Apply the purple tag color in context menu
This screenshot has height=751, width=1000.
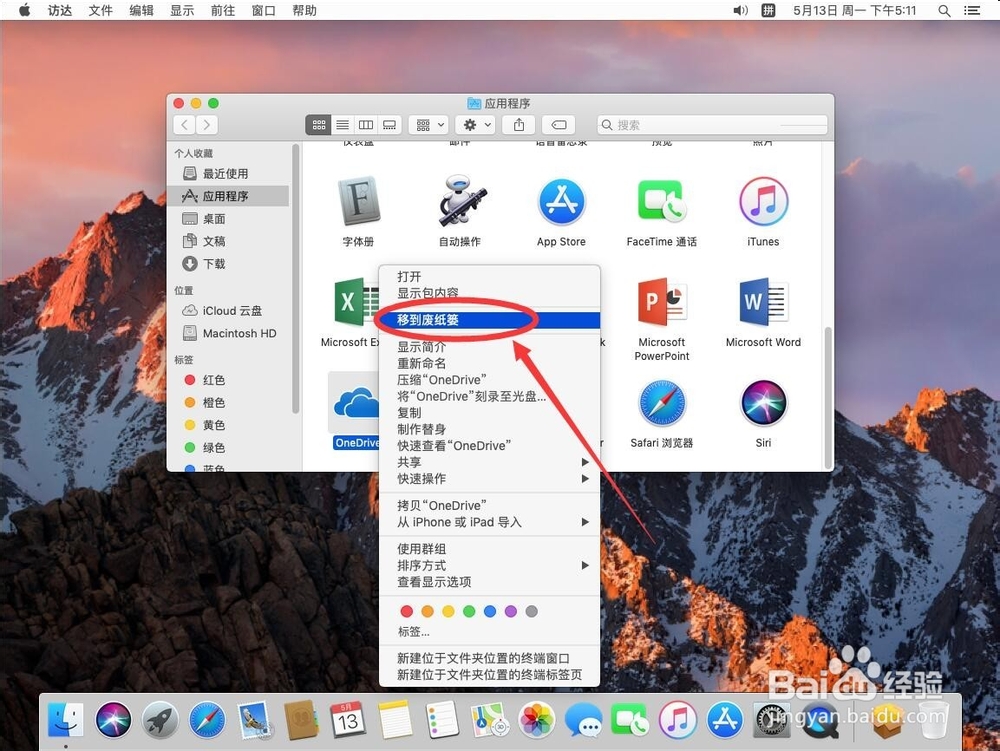click(x=510, y=611)
